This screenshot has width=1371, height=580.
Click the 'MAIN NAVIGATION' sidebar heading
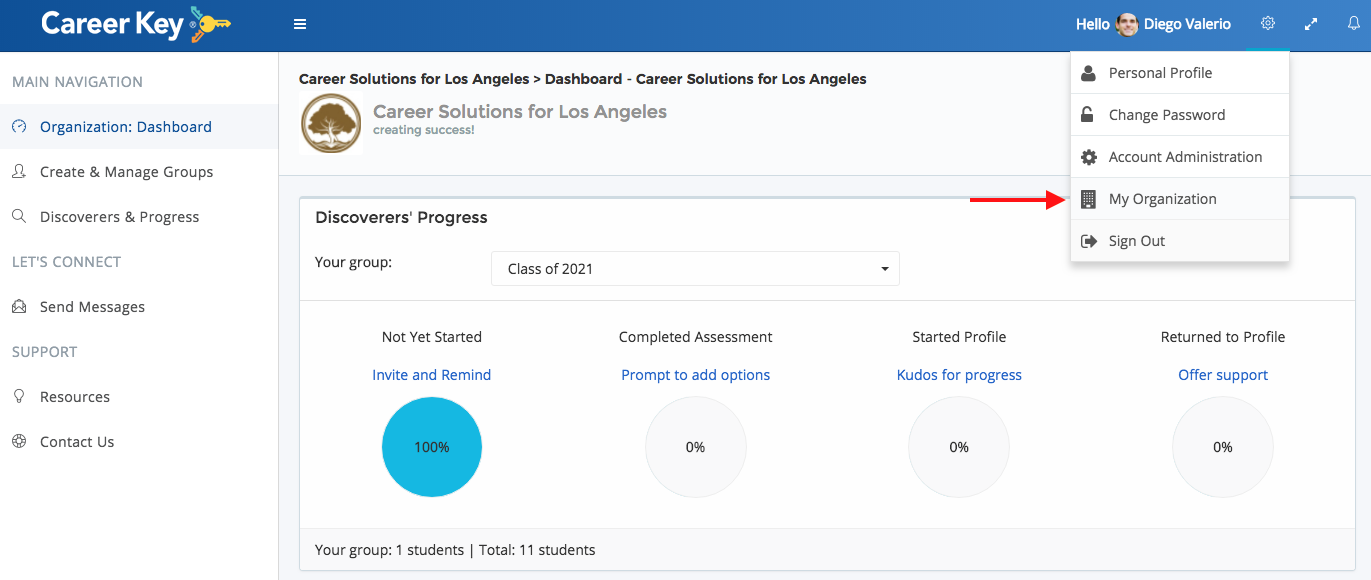click(x=77, y=82)
